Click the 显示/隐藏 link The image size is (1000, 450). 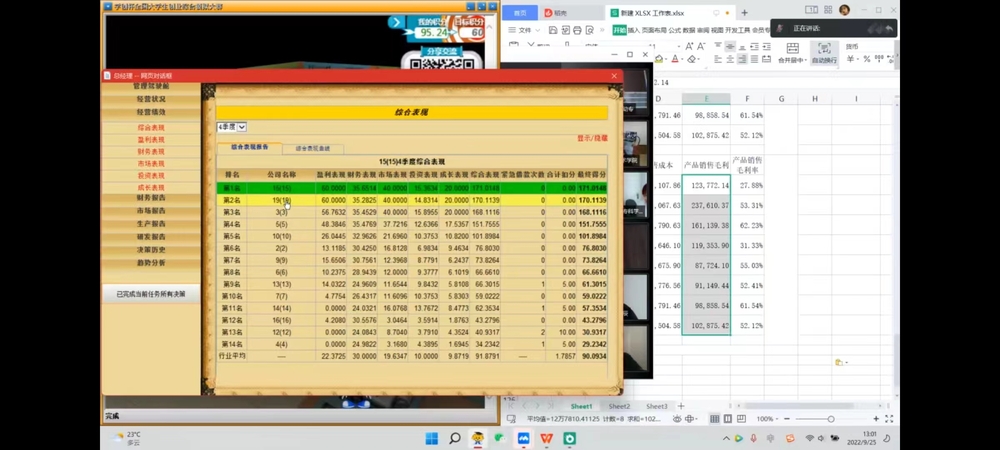(591, 138)
